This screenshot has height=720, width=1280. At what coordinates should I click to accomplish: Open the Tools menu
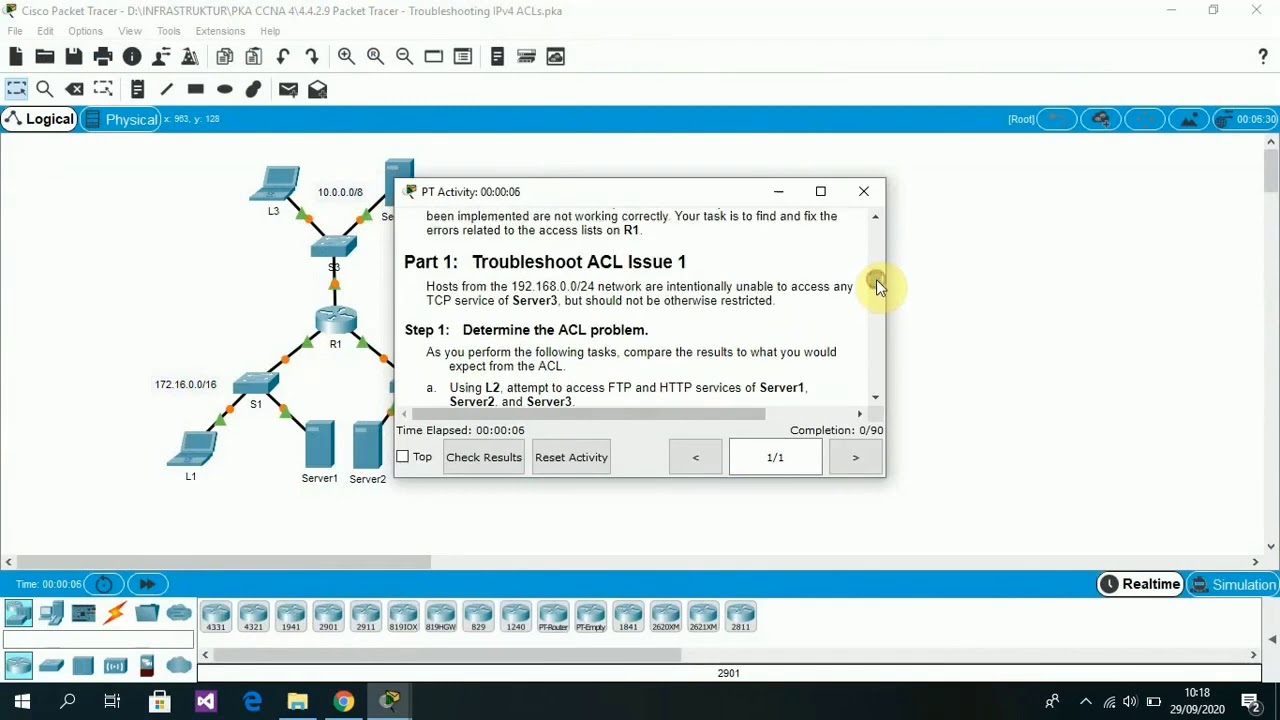coord(168,31)
